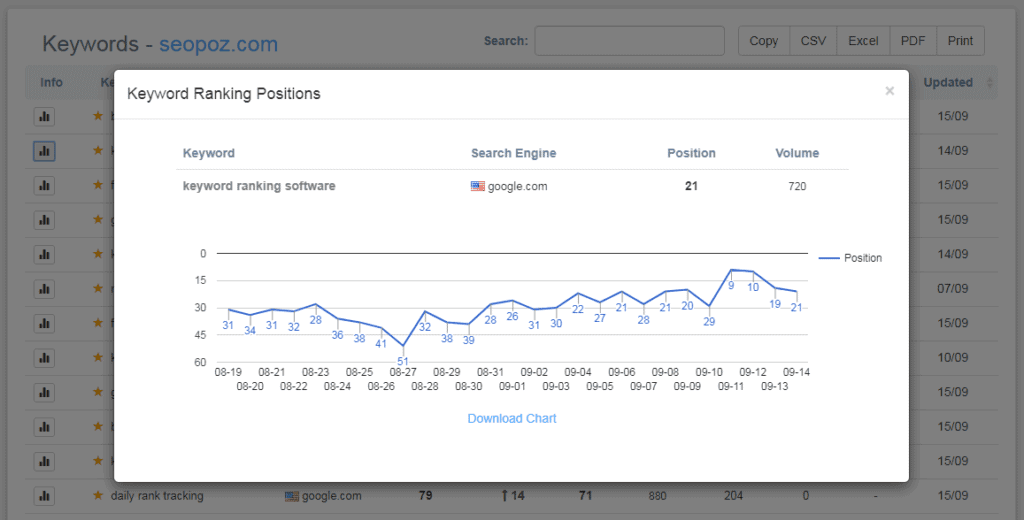Click the up-arrow 14 change value
This screenshot has width=1024, height=520.
click(513, 496)
